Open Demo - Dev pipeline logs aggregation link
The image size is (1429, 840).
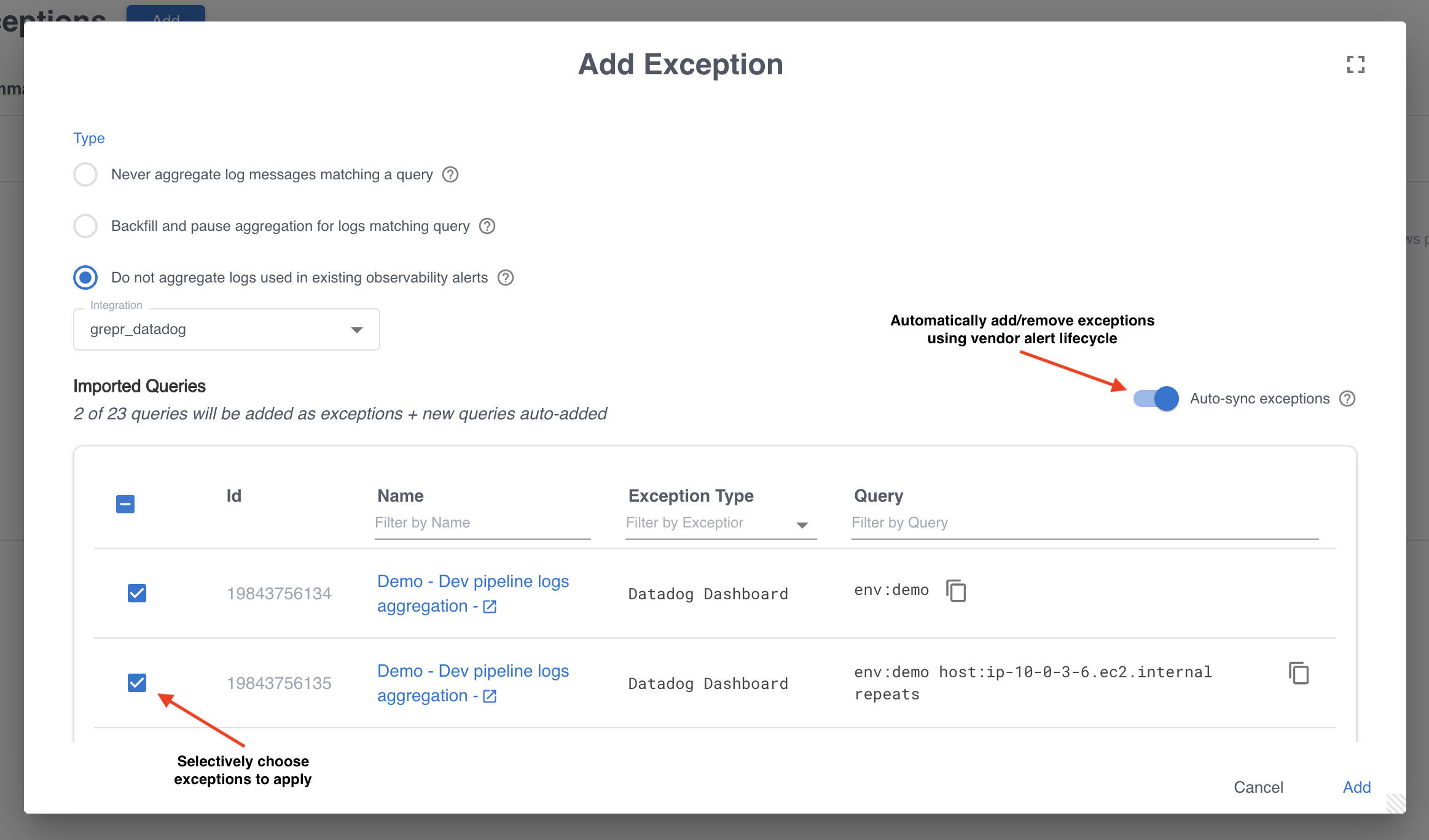click(x=473, y=581)
